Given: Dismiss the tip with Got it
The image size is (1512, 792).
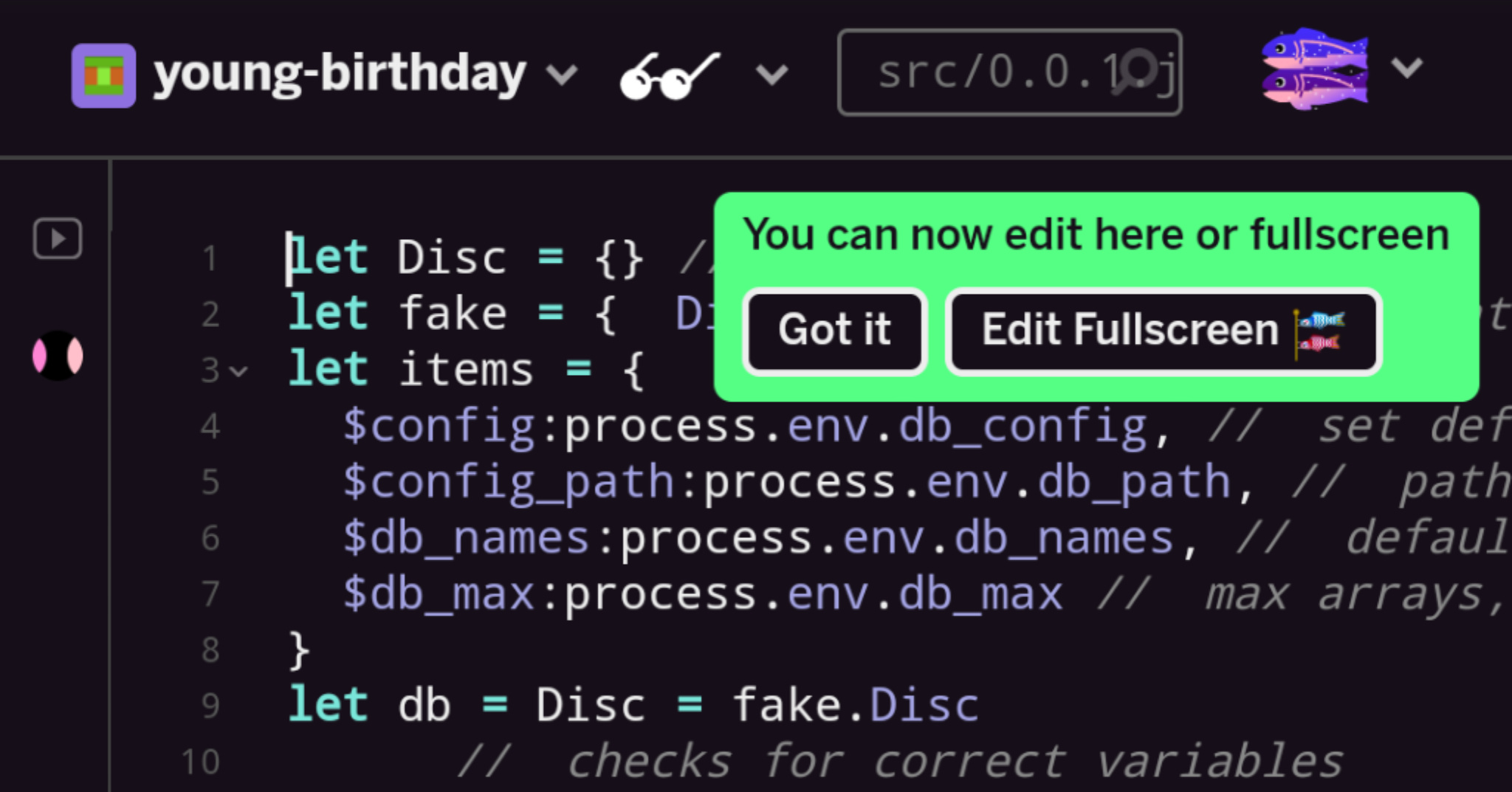Looking at the screenshot, I should pos(835,330).
